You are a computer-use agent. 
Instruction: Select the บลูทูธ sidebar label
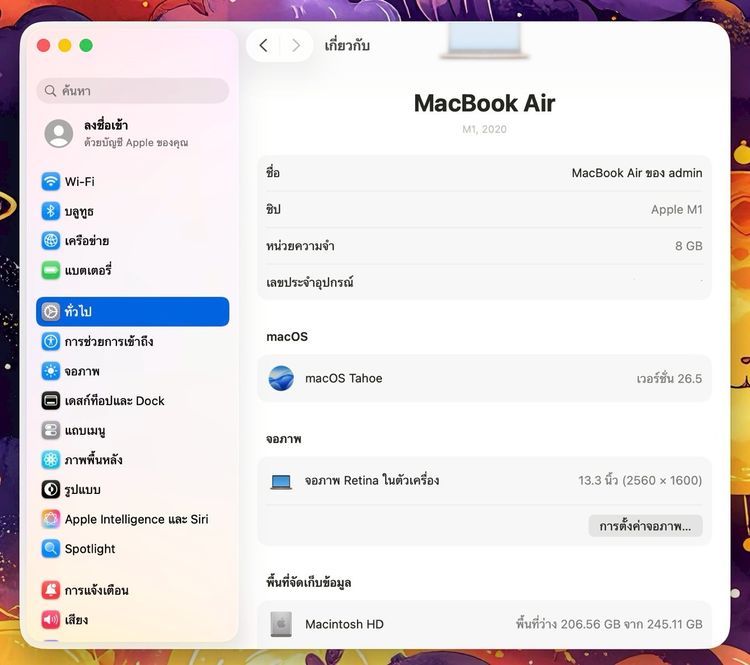(x=79, y=211)
